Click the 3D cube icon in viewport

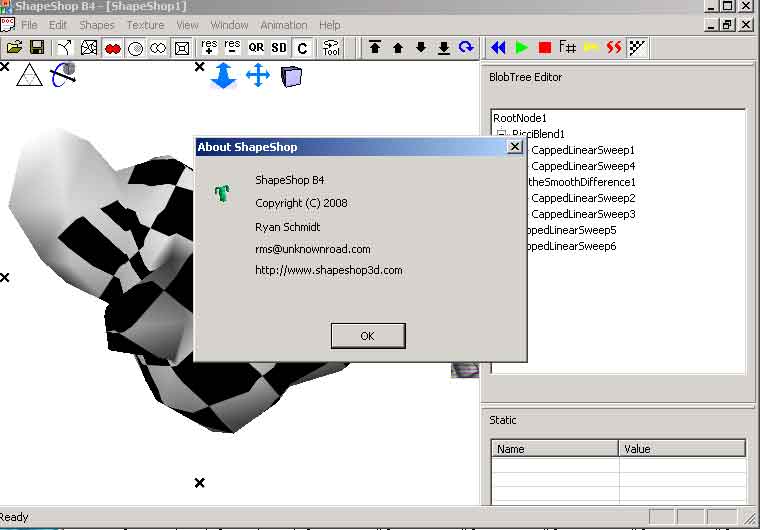click(291, 76)
